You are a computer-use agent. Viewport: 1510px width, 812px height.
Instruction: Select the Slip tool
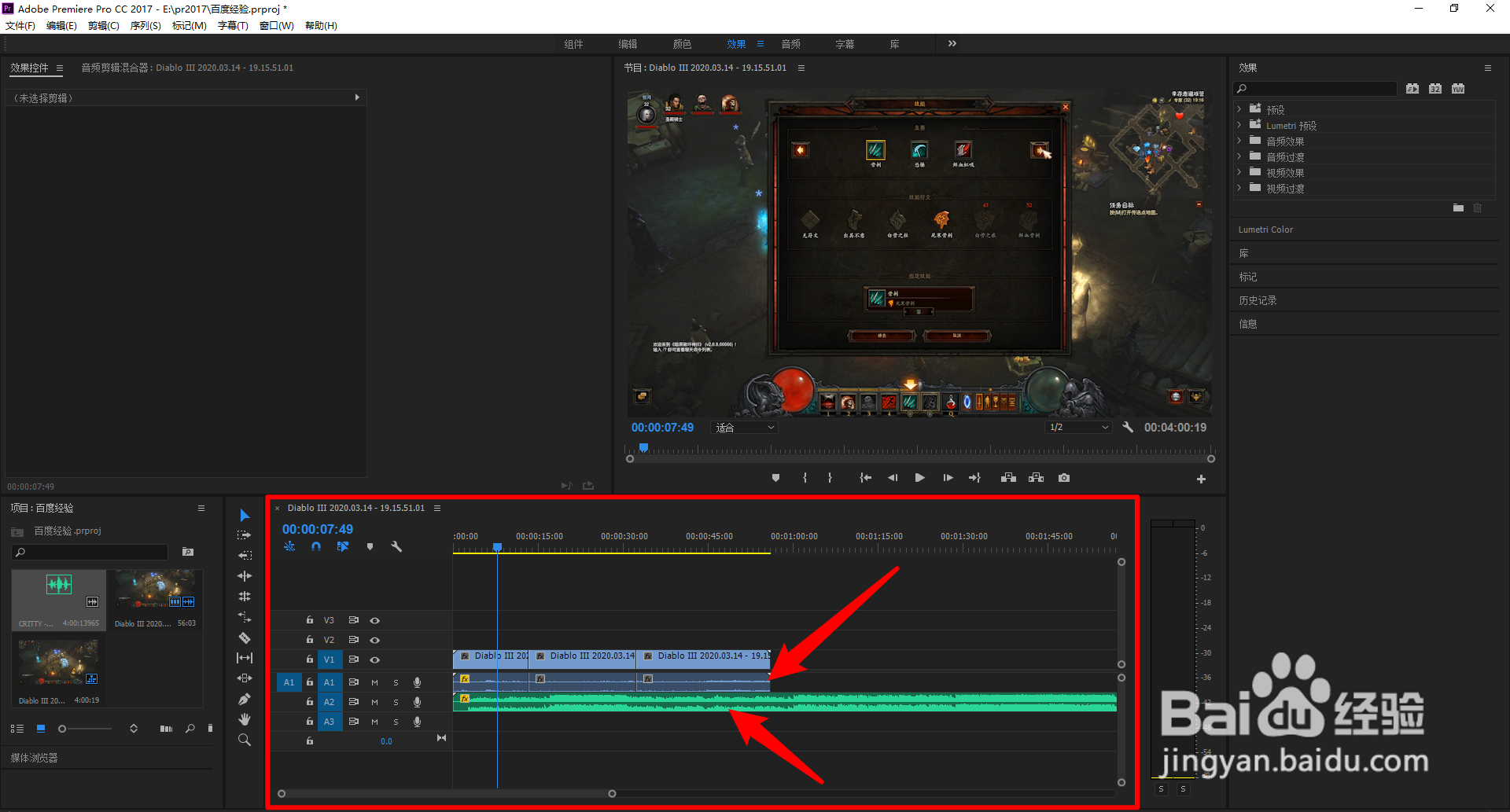point(245,658)
